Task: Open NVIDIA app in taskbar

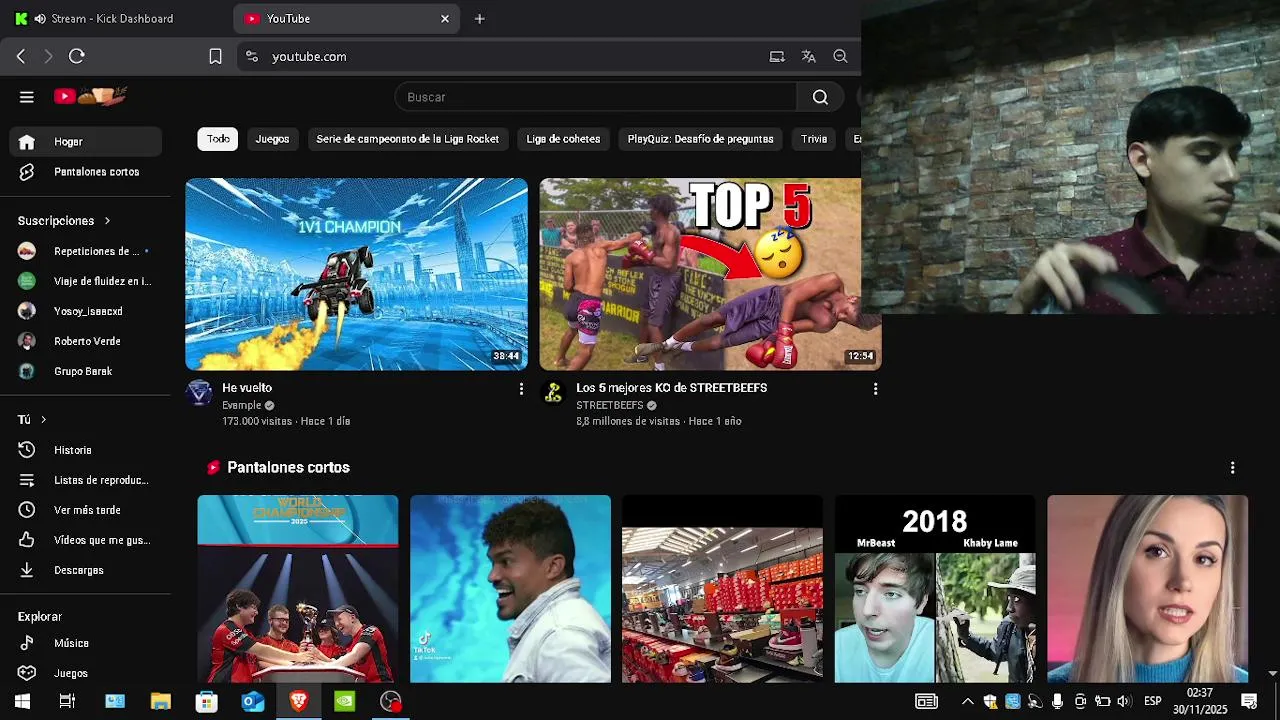Action: [344, 701]
